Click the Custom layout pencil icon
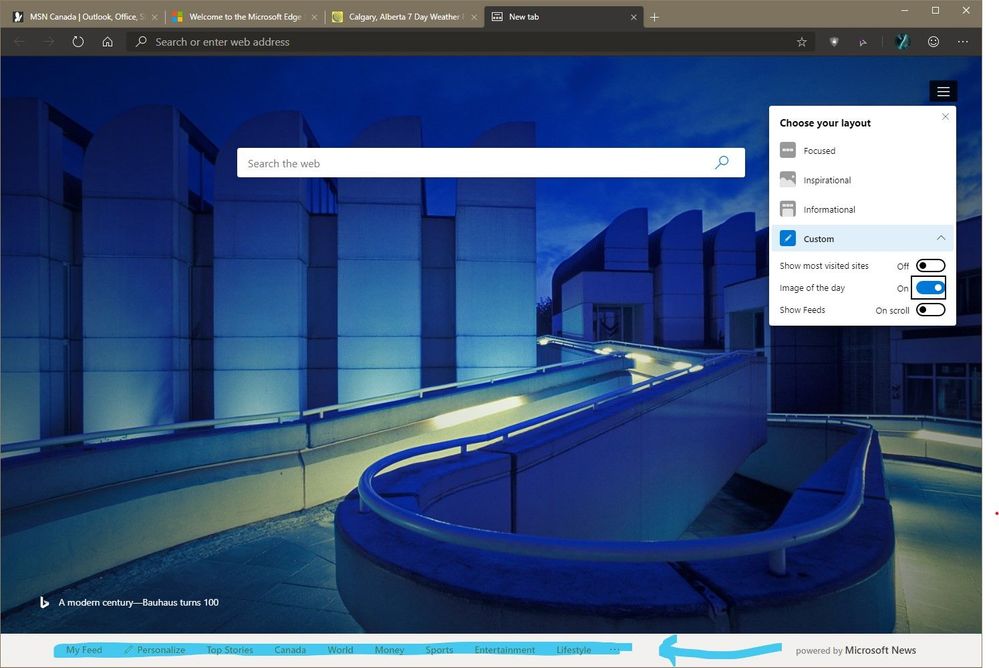 point(787,238)
